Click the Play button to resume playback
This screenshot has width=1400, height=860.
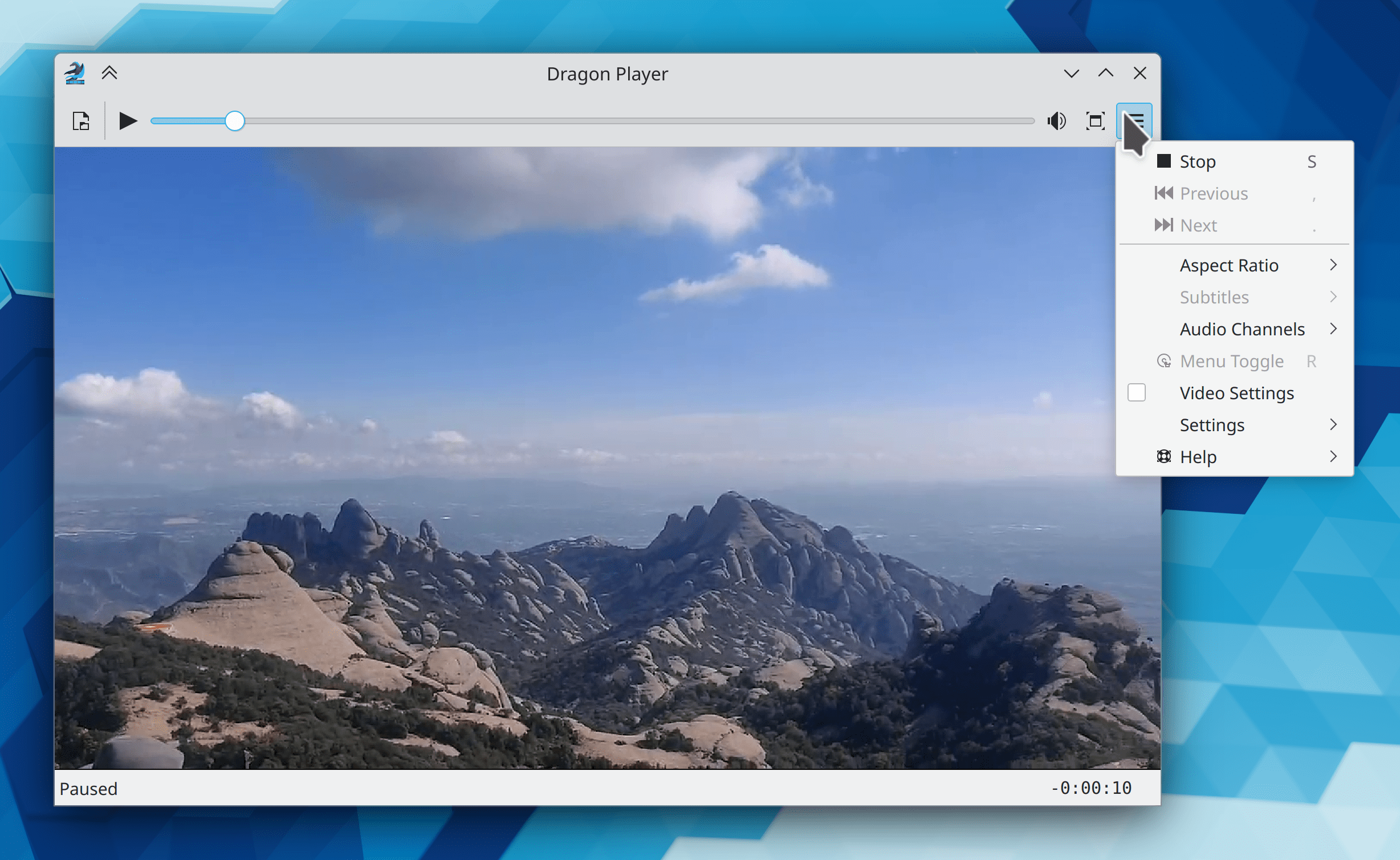[128, 120]
